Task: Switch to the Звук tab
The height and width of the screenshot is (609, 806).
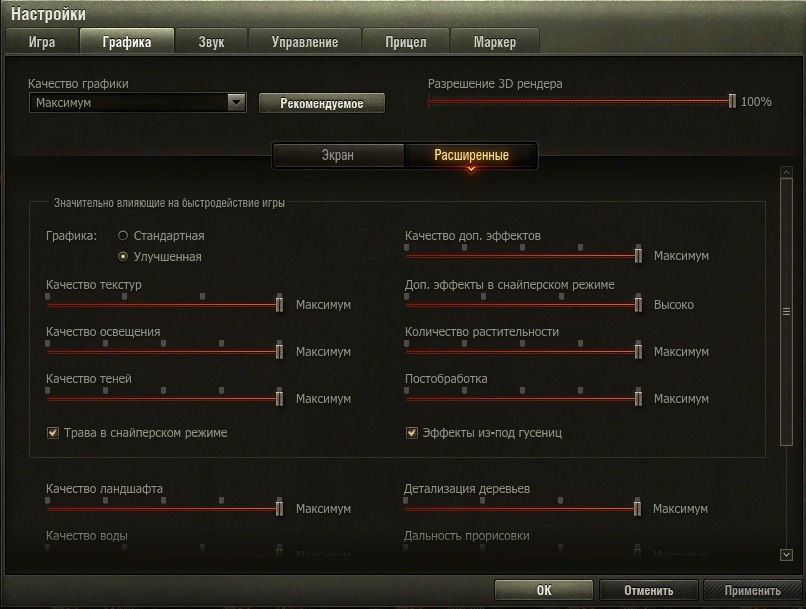Action: pos(211,41)
